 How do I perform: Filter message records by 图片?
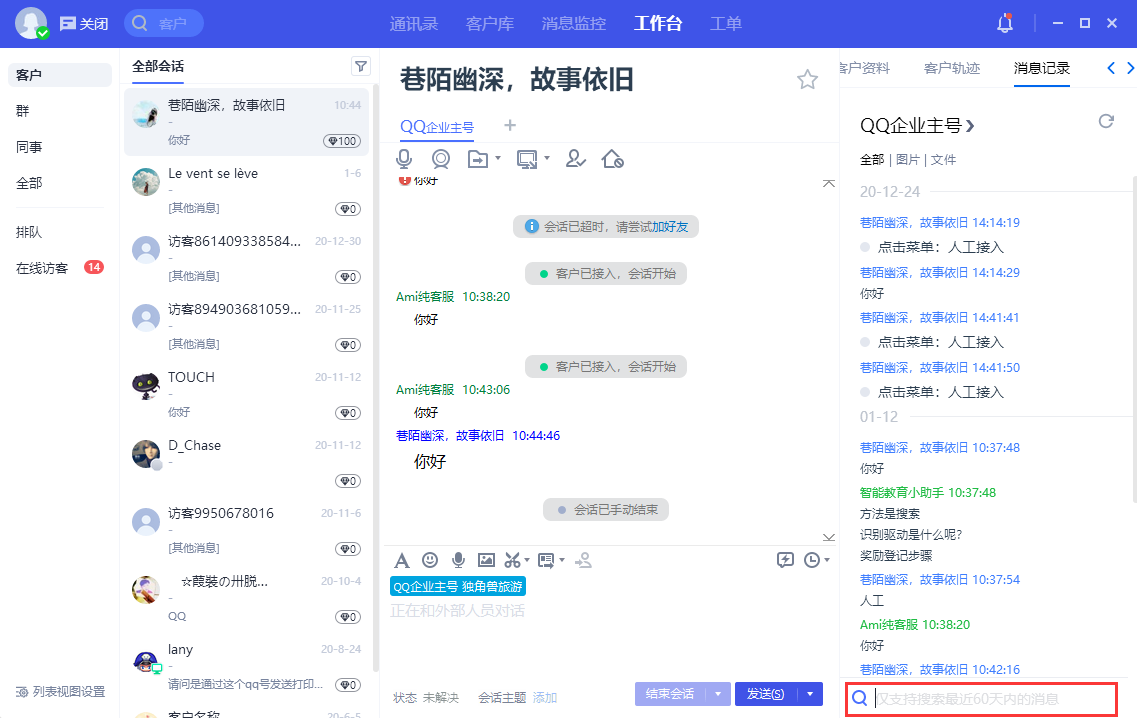coord(908,160)
